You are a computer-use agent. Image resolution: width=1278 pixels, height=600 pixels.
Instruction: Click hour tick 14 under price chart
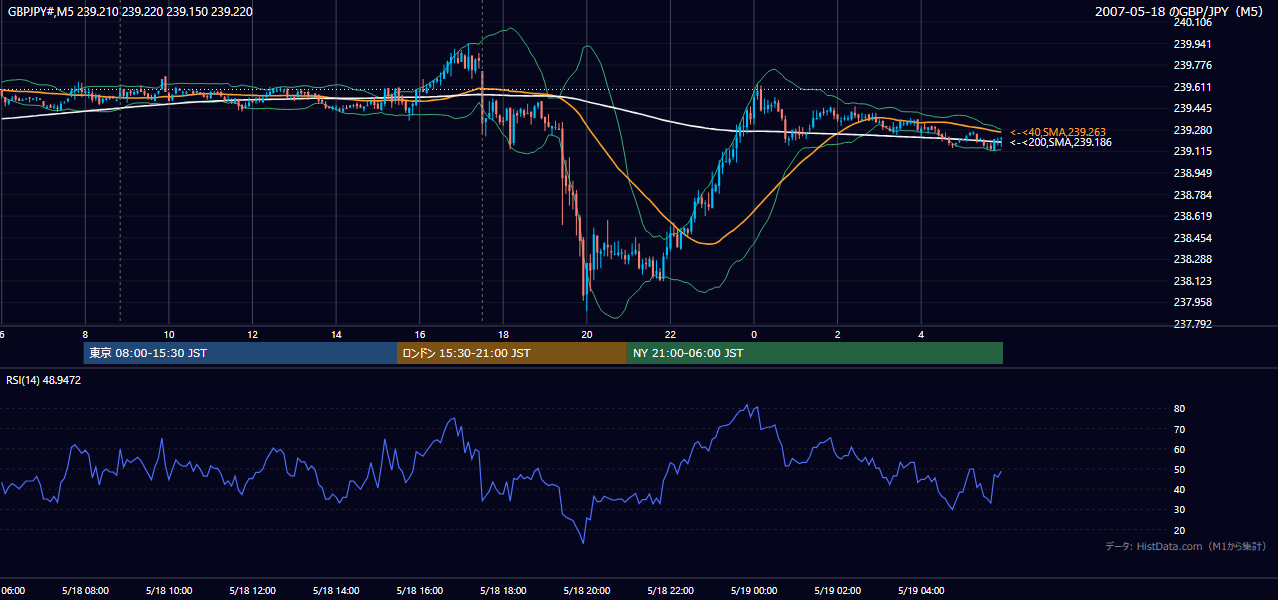click(x=336, y=334)
